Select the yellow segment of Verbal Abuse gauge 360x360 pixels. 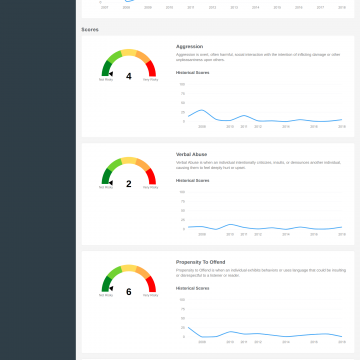[129, 161]
